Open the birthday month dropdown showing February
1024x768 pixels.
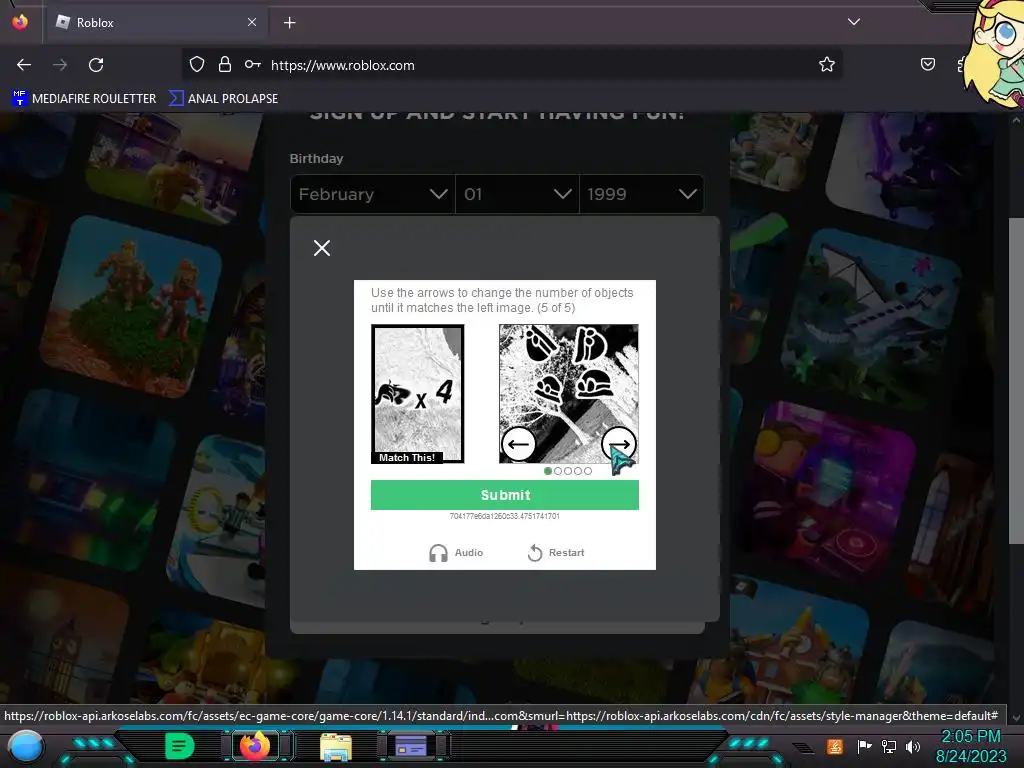click(x=373, y=194)
